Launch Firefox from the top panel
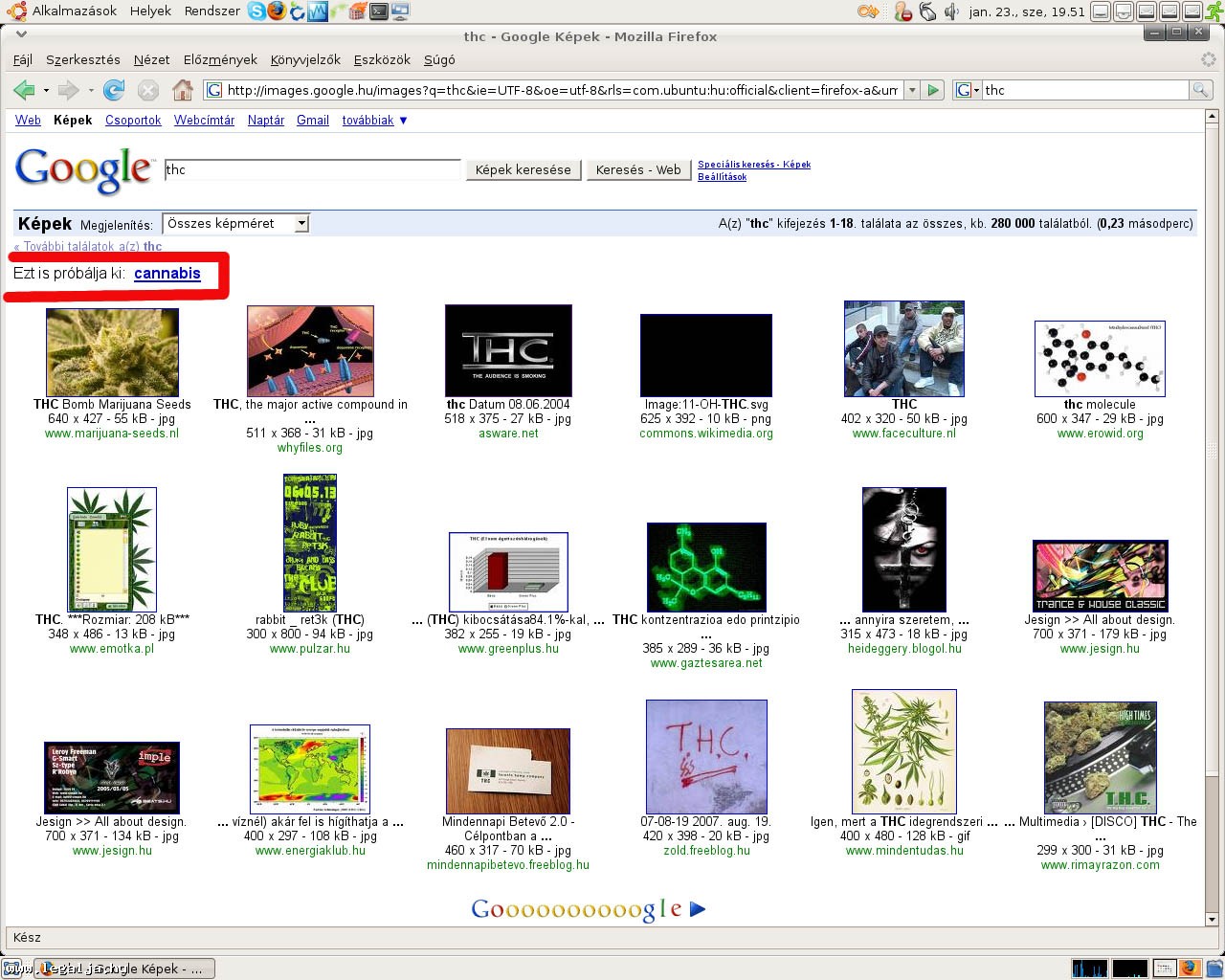This screenshot has height=980, width=1225. [277, 11]
